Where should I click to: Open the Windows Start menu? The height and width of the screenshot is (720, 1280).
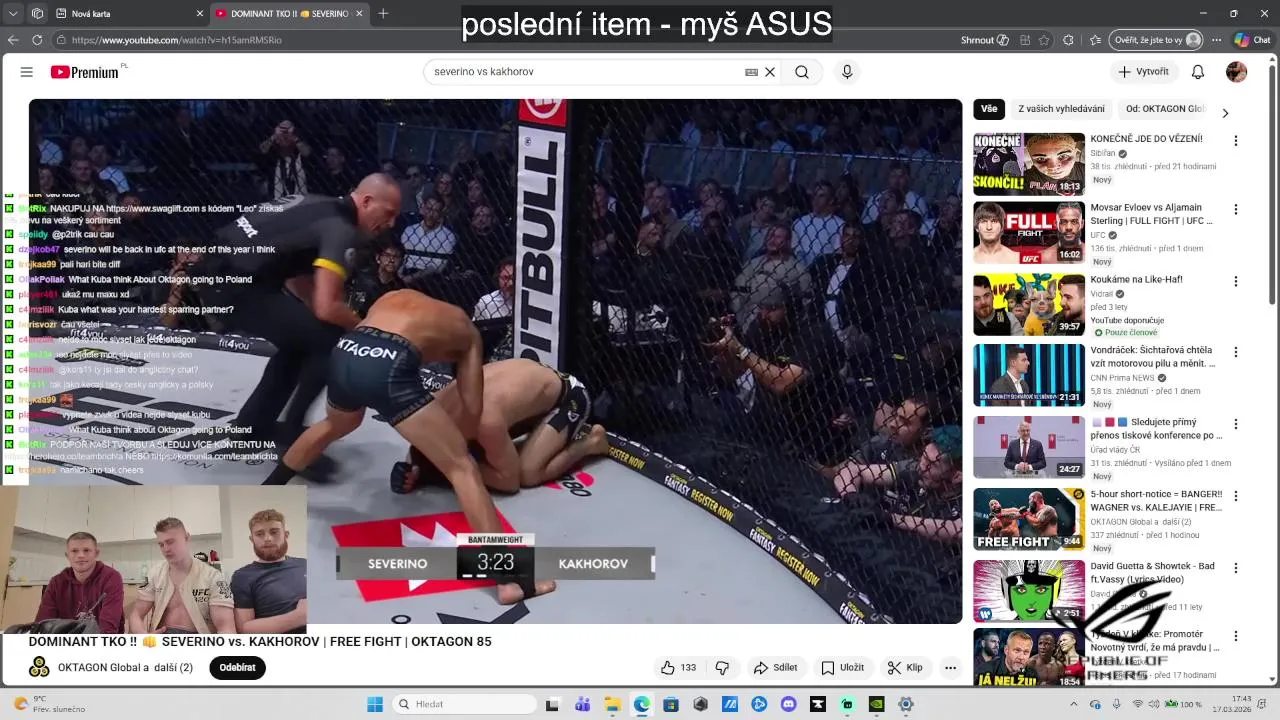tap(375, 704)
